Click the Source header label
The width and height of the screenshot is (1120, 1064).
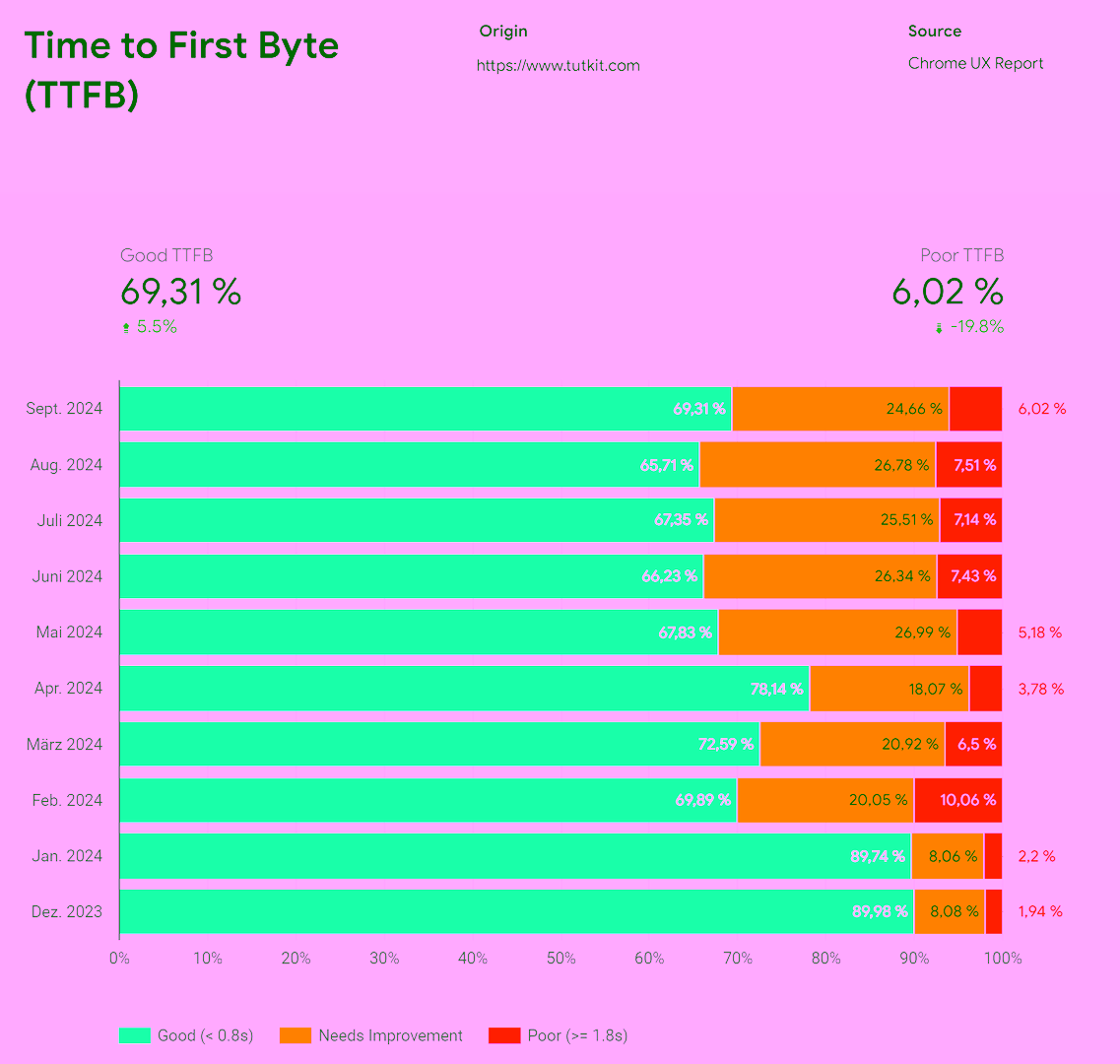click(934, 31)
